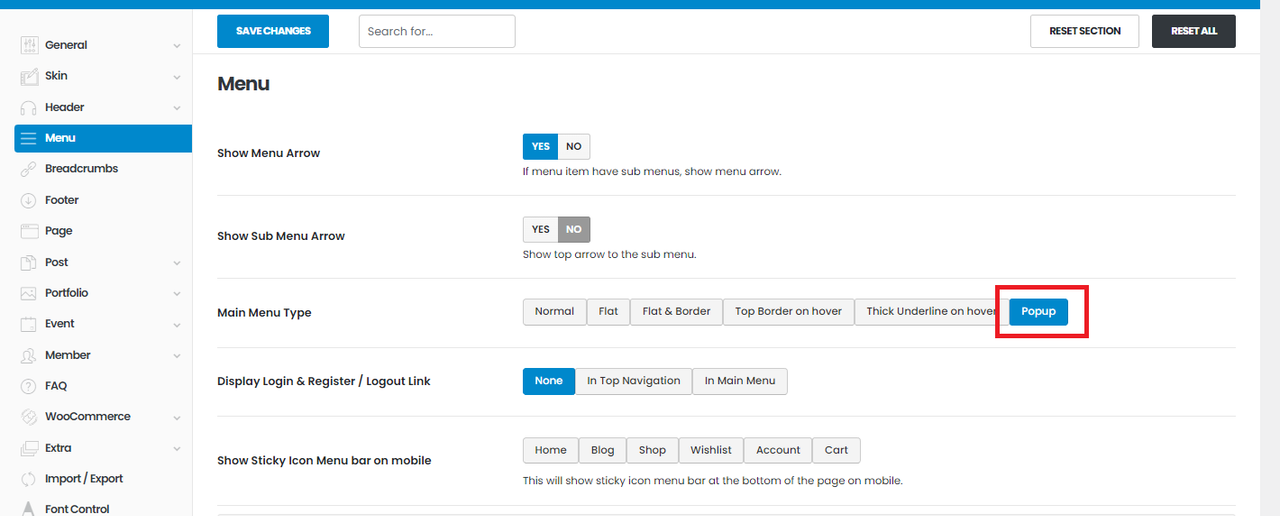
Task: Open the Import / Export section
Action: pyautogui.click(x=103, y=479)
